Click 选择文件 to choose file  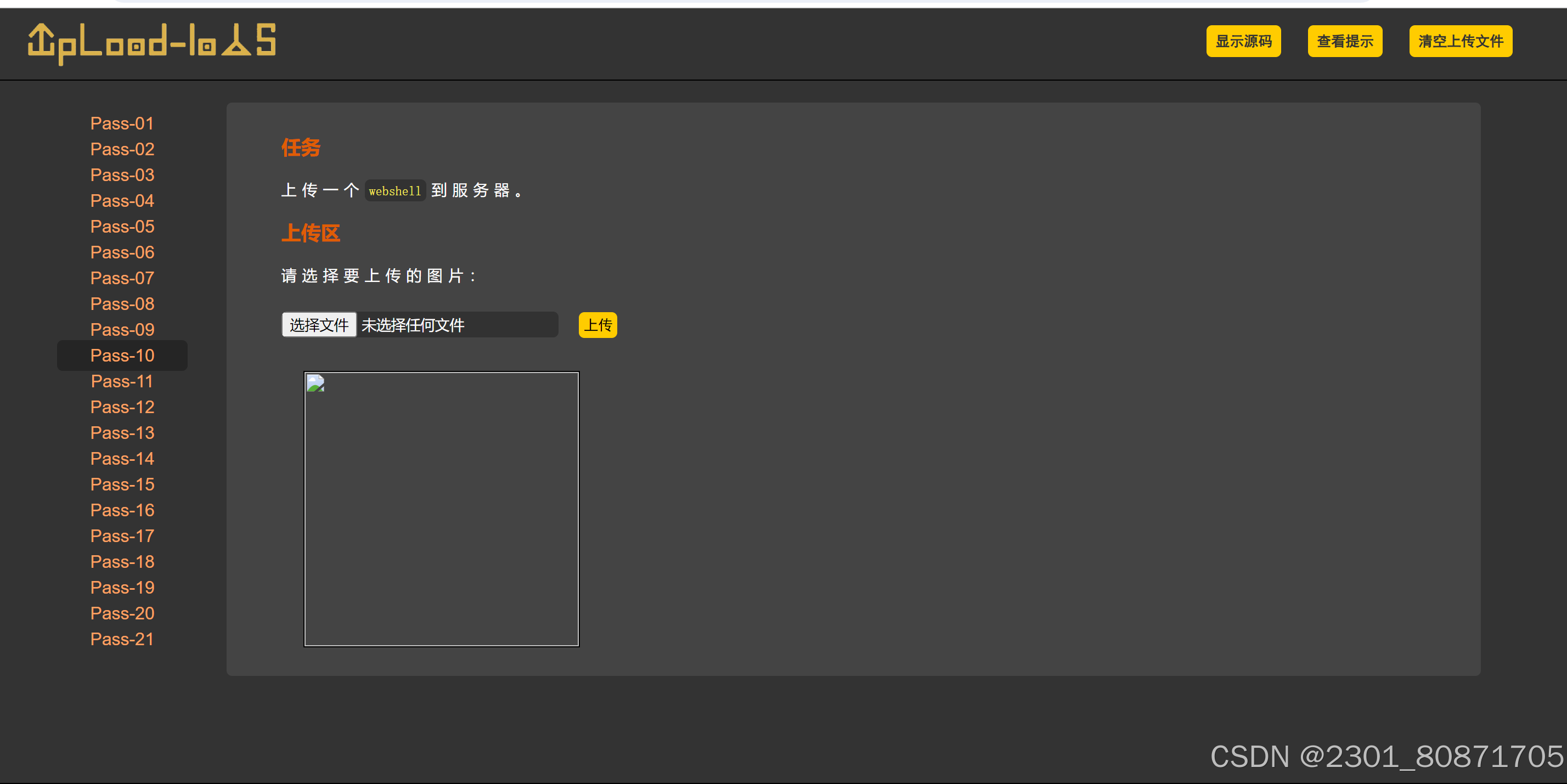coord(319,325)
